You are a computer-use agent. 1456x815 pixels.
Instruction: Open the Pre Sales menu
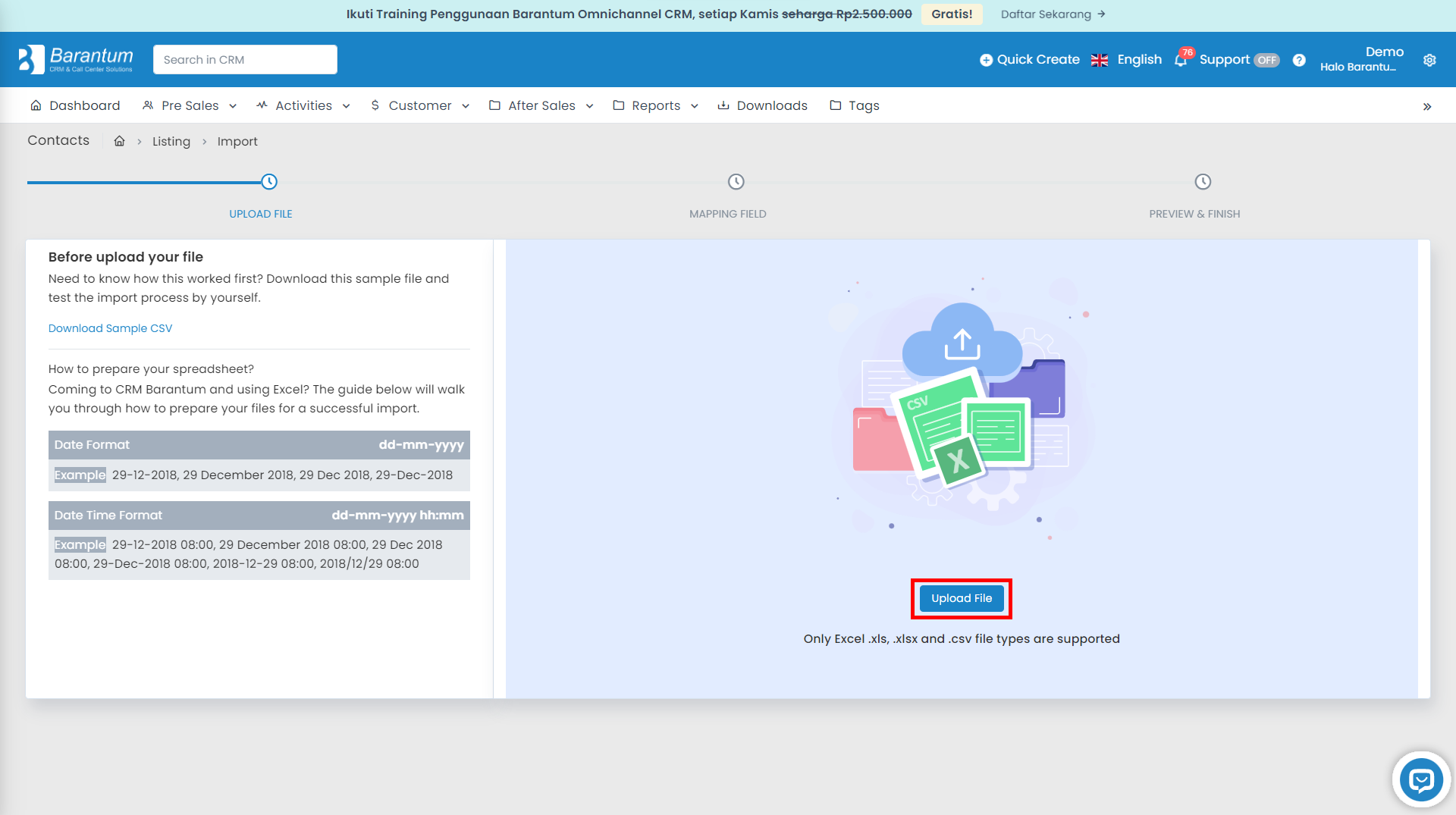pyautogui.click(x=190, y=105)
